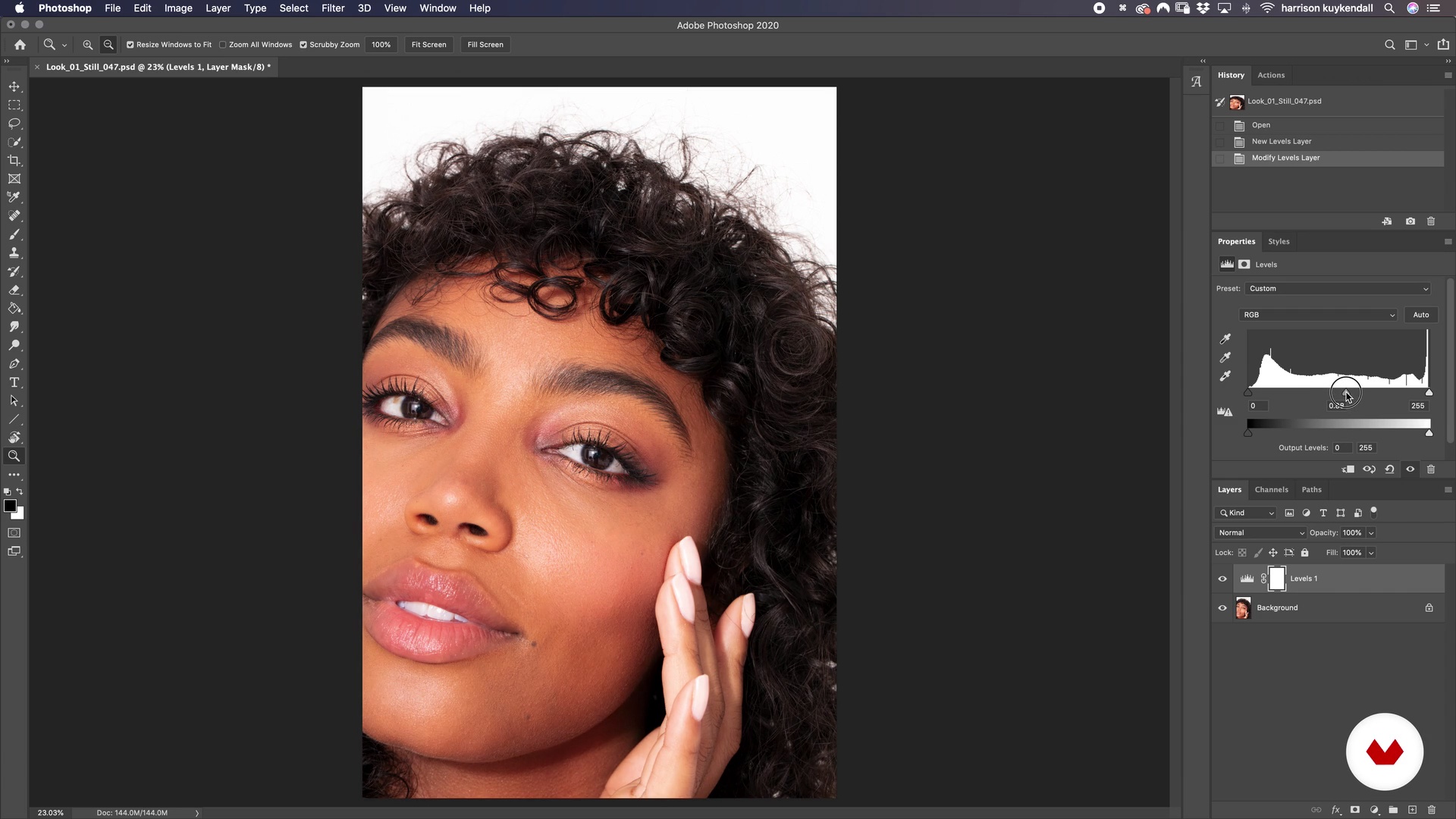Select the Lasso tool

(14, 124)
